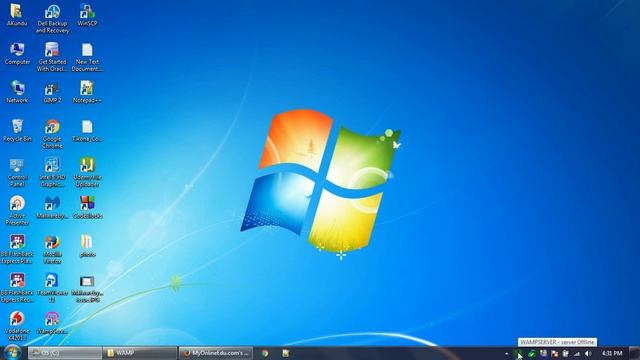Viewport: 640px width, 360px height.
Task: Launch Google Chrome from the desktop
Action: [52, 134]
